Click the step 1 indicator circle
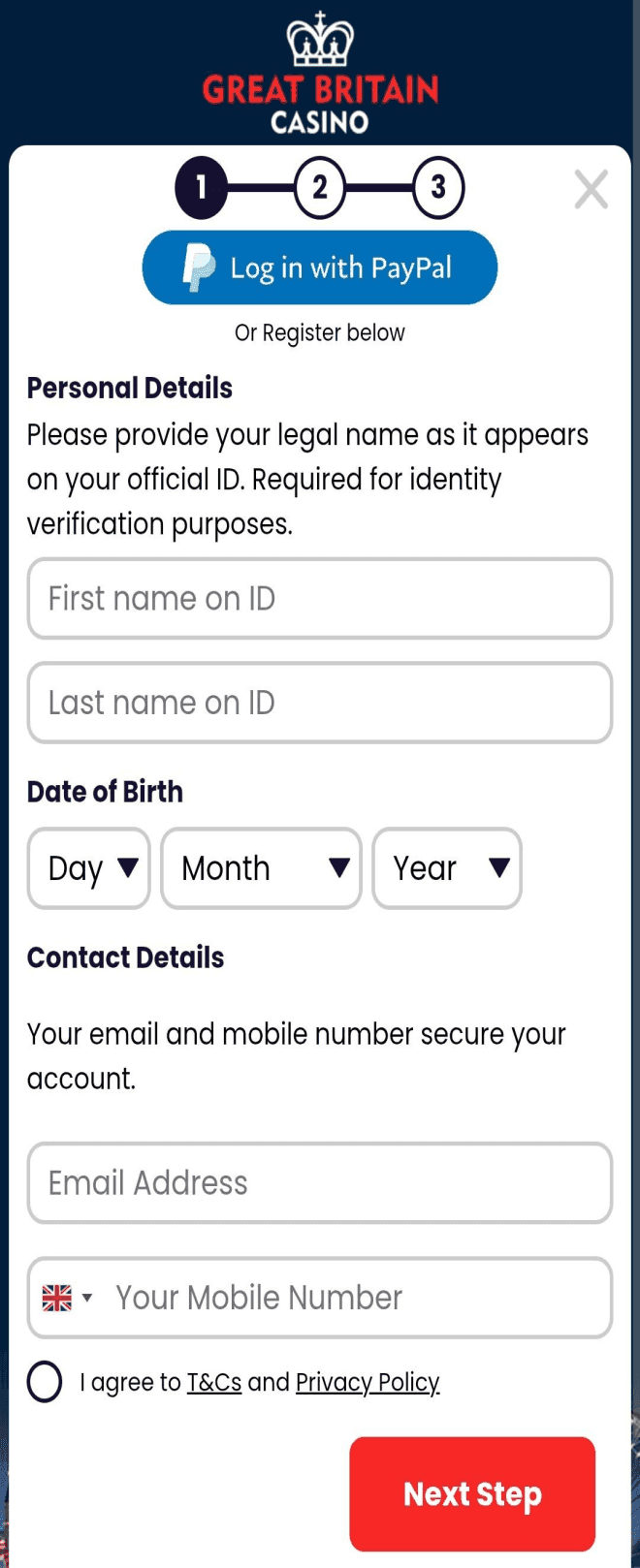This screenshot has height=1568, width=640. 200,188
